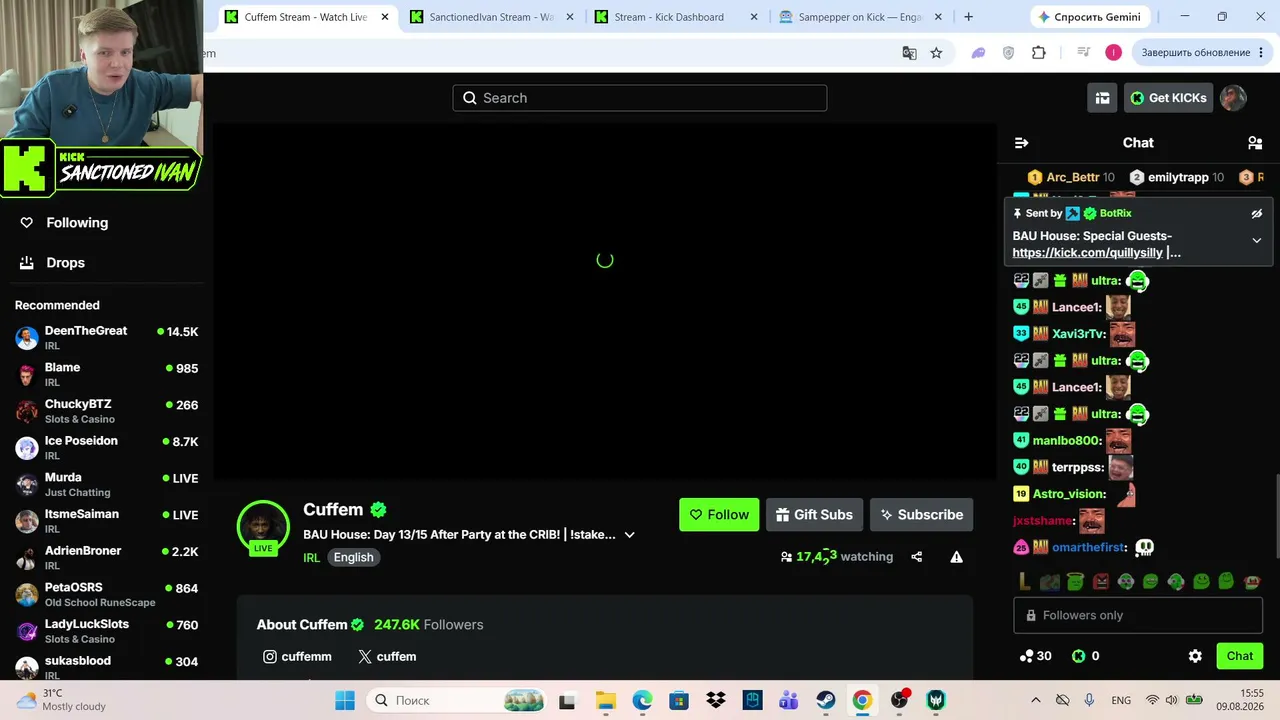Viewport: 1280px width, 720px height.
Task: Click the Get KICKs button
Action: [1168, 98]
